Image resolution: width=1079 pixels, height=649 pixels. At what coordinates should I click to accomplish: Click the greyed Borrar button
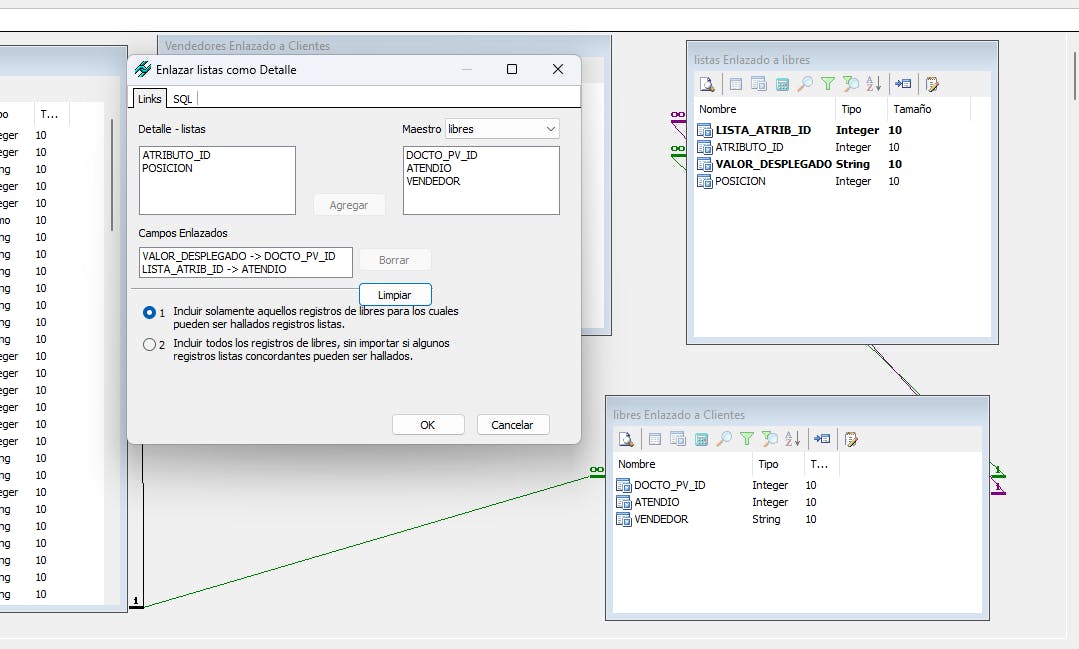(394, 260)
